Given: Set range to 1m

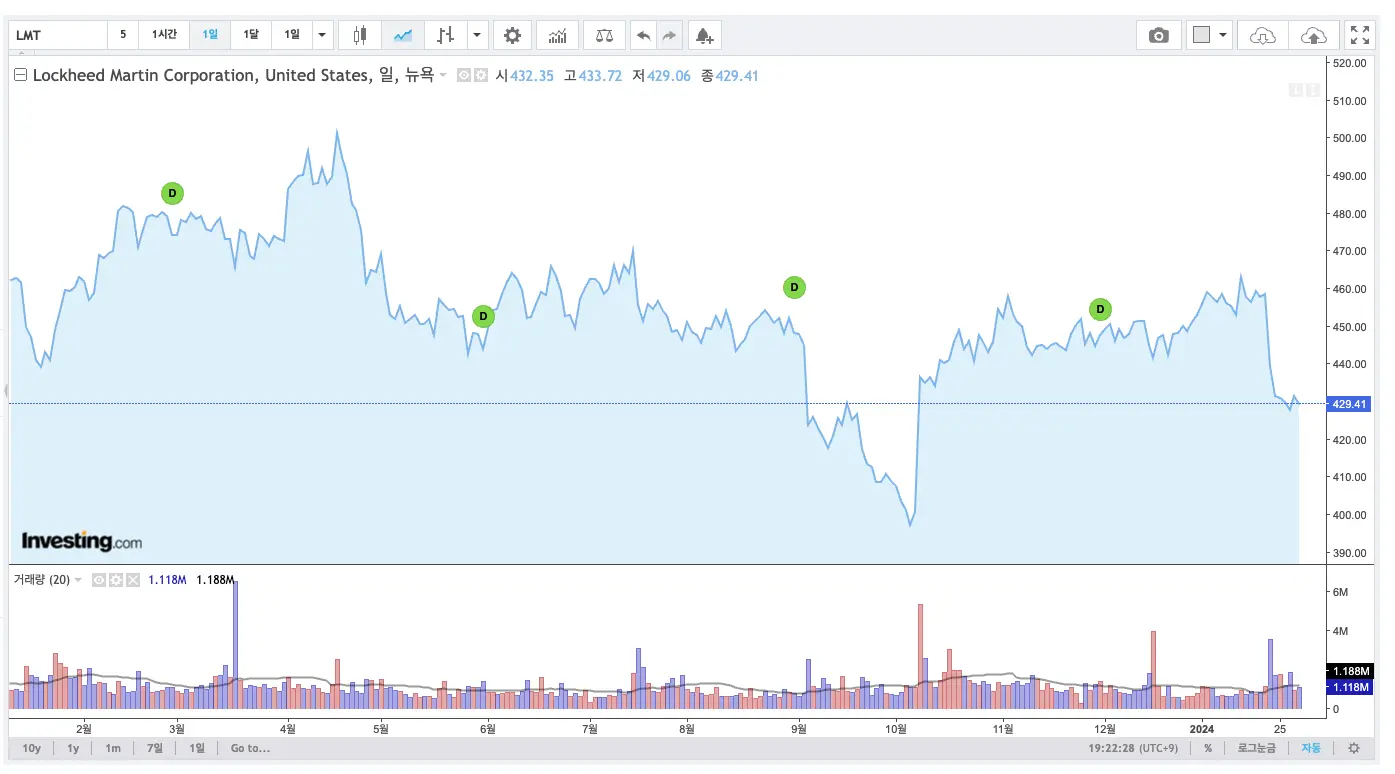Looking at the screenshot, I should [x=113, y=748].
